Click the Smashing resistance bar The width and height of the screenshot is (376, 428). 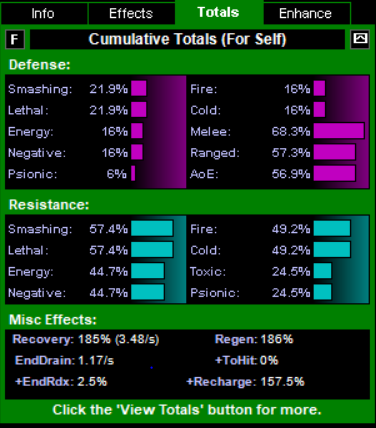coord(152,229)
